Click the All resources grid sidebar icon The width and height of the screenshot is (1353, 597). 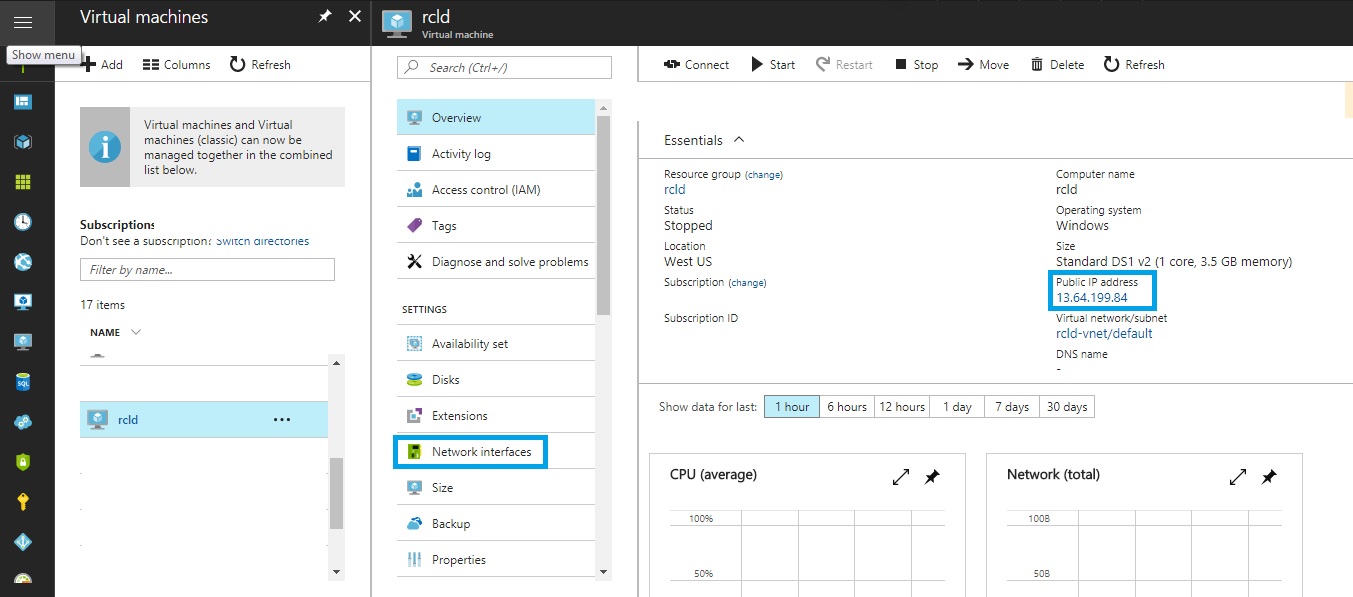point(22,182)
